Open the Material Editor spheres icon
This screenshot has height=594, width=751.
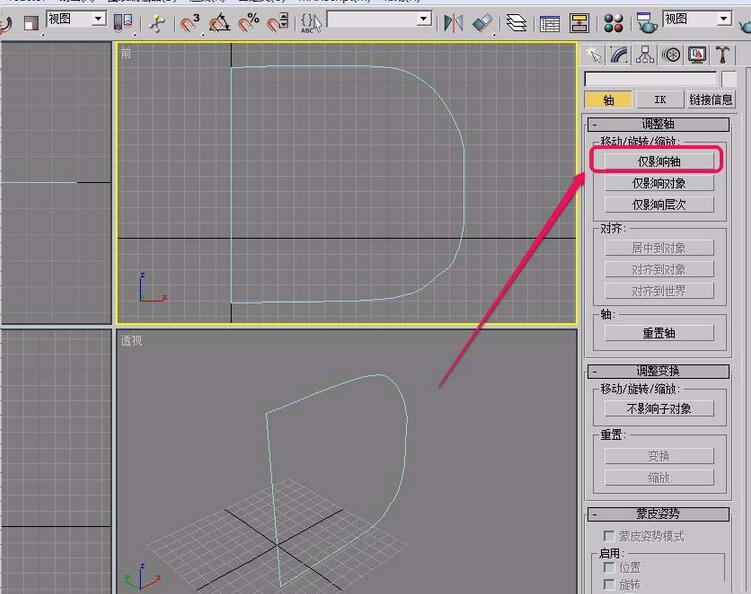(613, 23)
